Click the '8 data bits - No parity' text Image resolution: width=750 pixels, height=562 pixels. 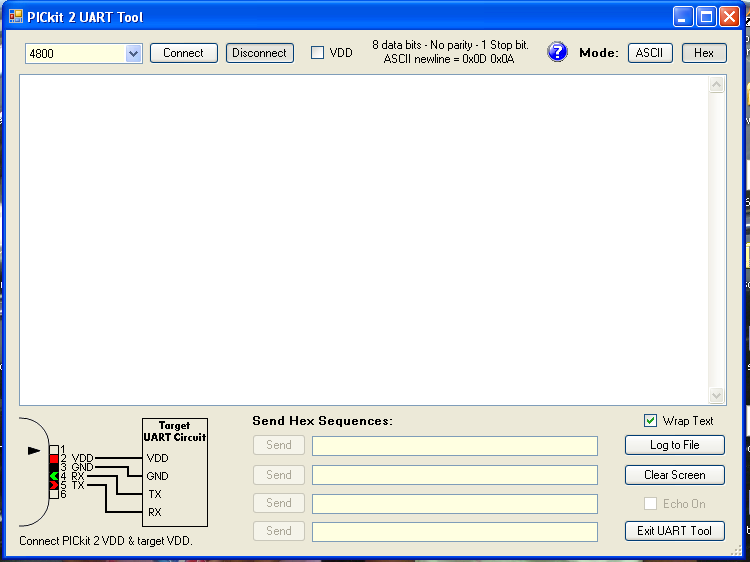click(422, 45)
